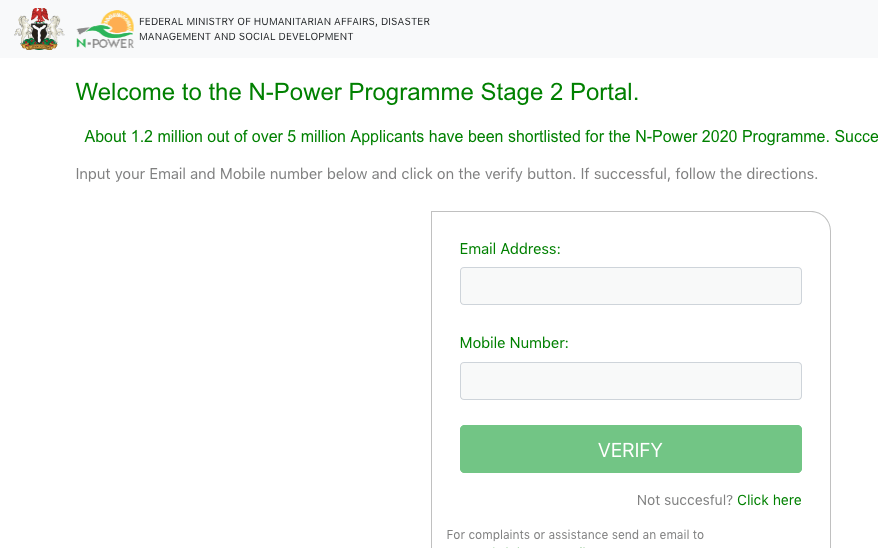878x548 pixels.
Task: Click the 'Mobile Number:' label
Action: (x=514, y=343)
